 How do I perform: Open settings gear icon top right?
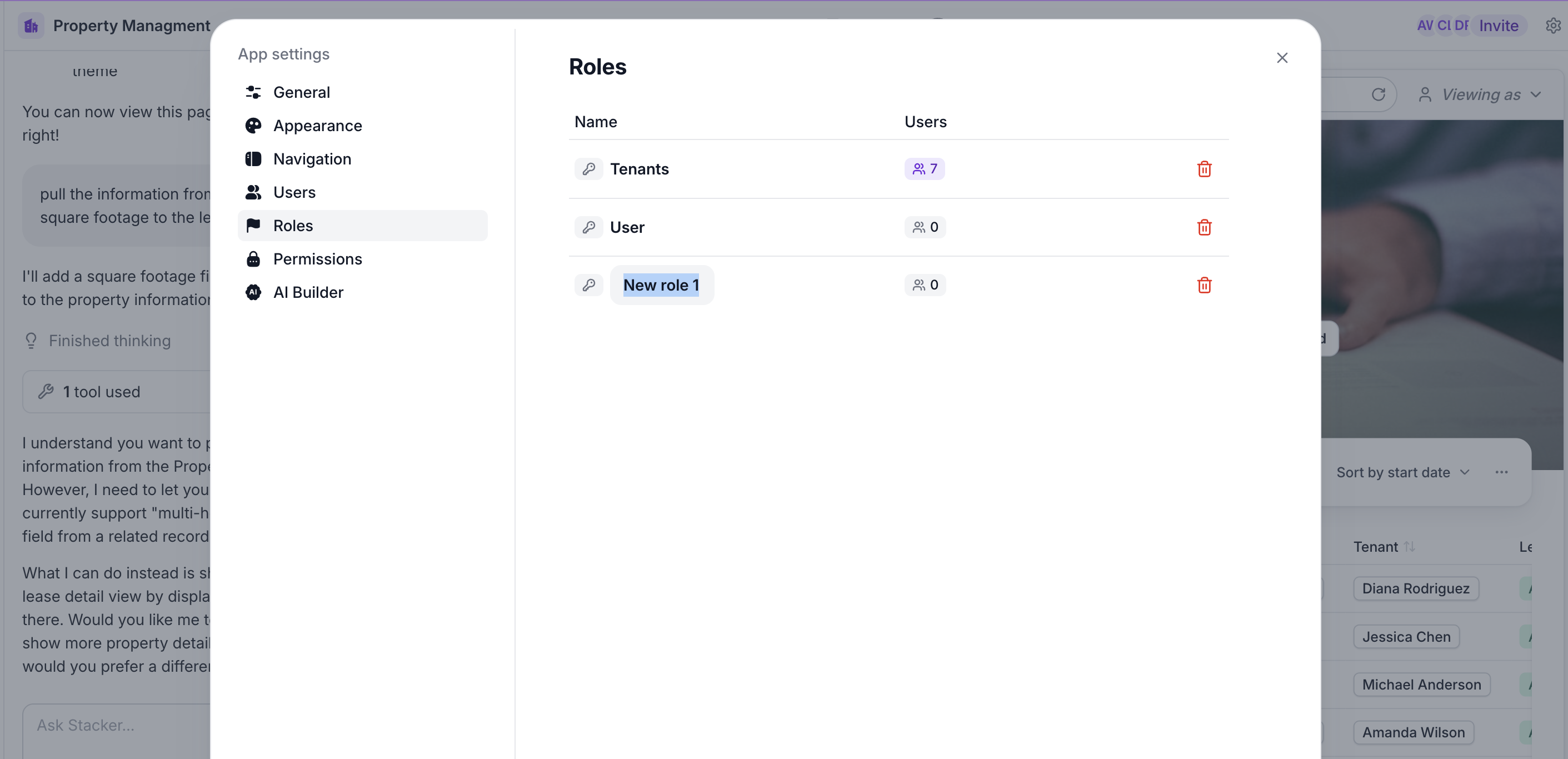[1553, 26]
